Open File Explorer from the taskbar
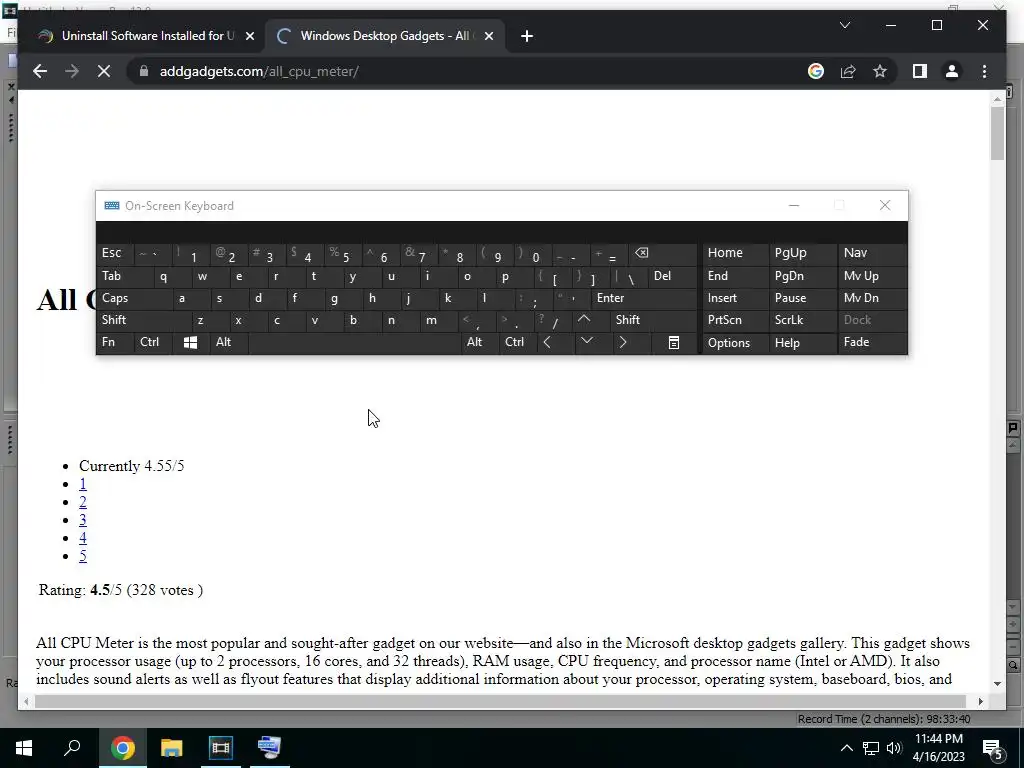Screen dimensions: 1024x768 (172, 748)
